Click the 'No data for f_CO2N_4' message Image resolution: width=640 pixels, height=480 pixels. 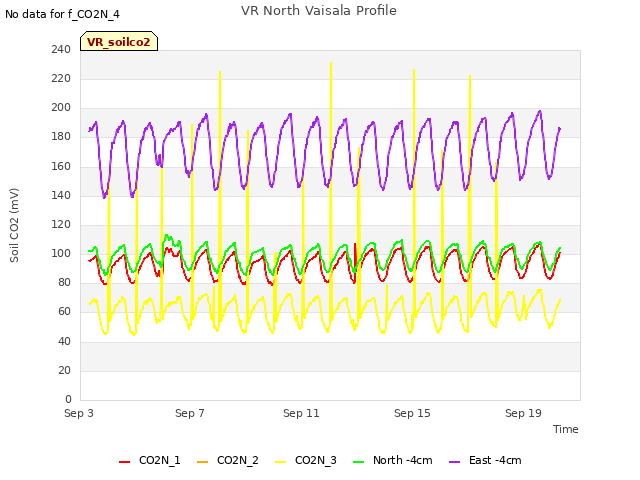62,14
